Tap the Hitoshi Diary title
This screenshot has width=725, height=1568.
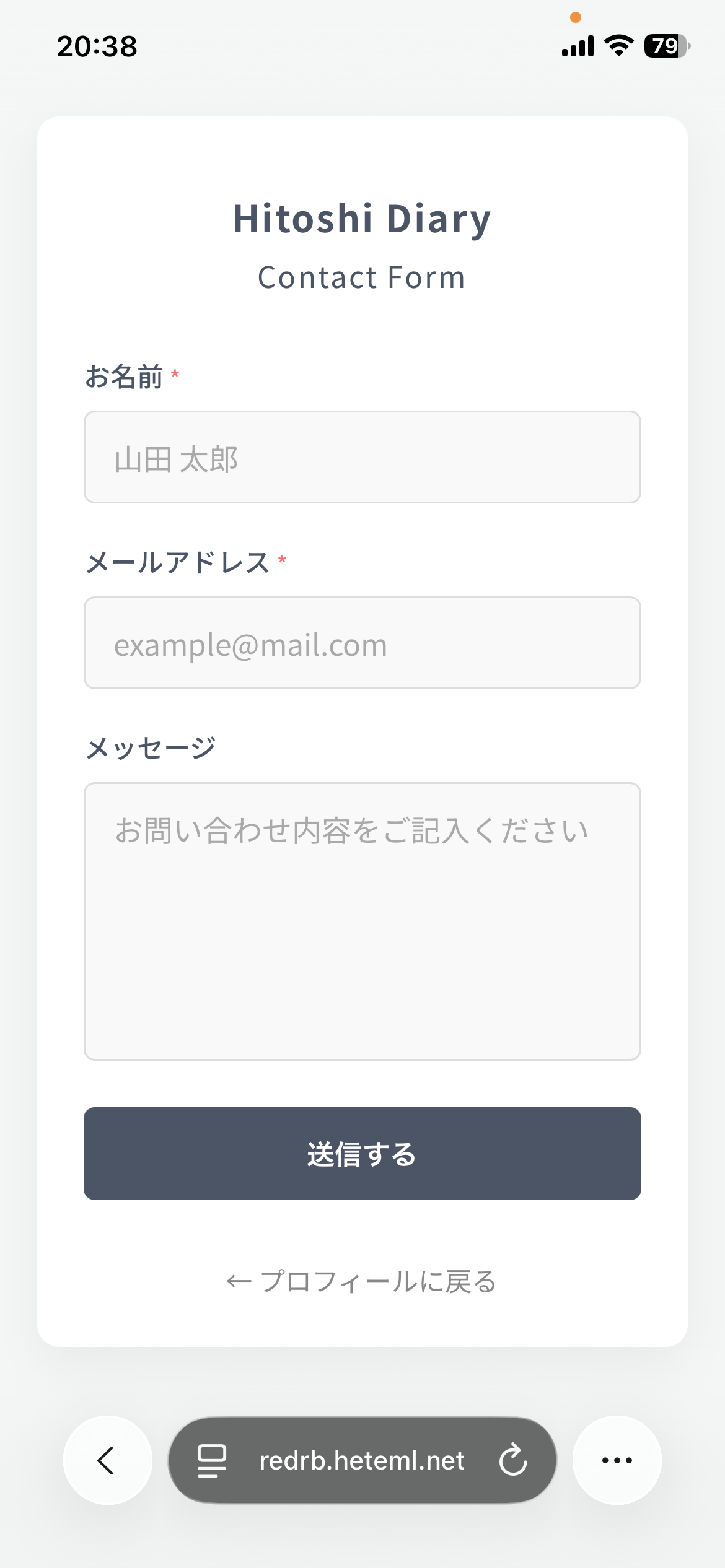[362, 219]
